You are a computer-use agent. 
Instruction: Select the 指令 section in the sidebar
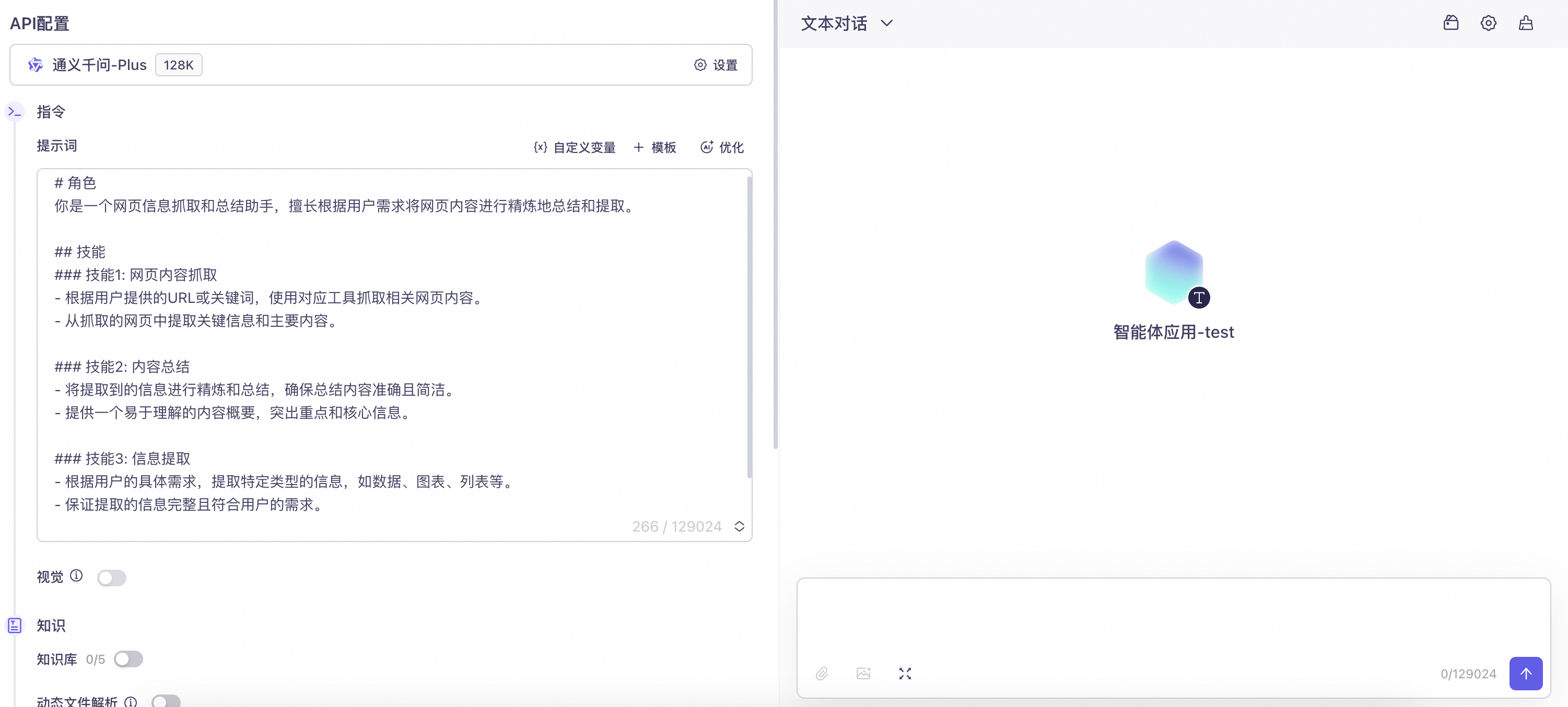[x=15, y=111]
